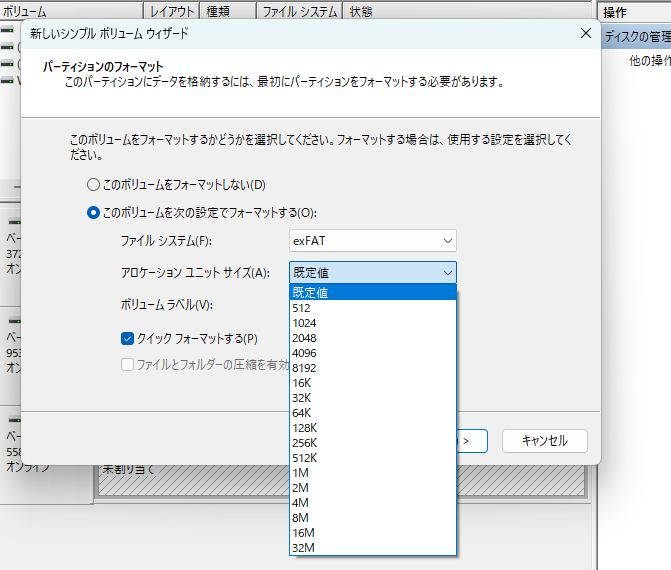Select 1M allocation unit size
This screenshot has height=570, width=671.
(373, 473)
